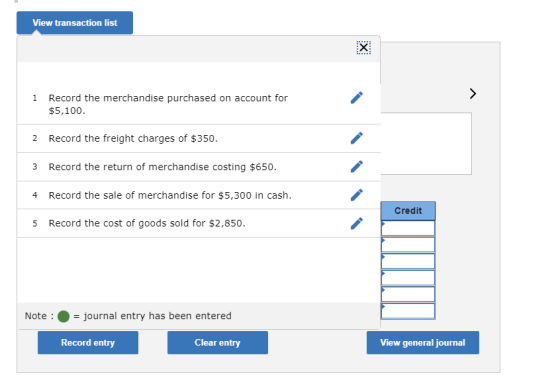Open View general journal
Screen dimensions: 560x390
[422, 342]
